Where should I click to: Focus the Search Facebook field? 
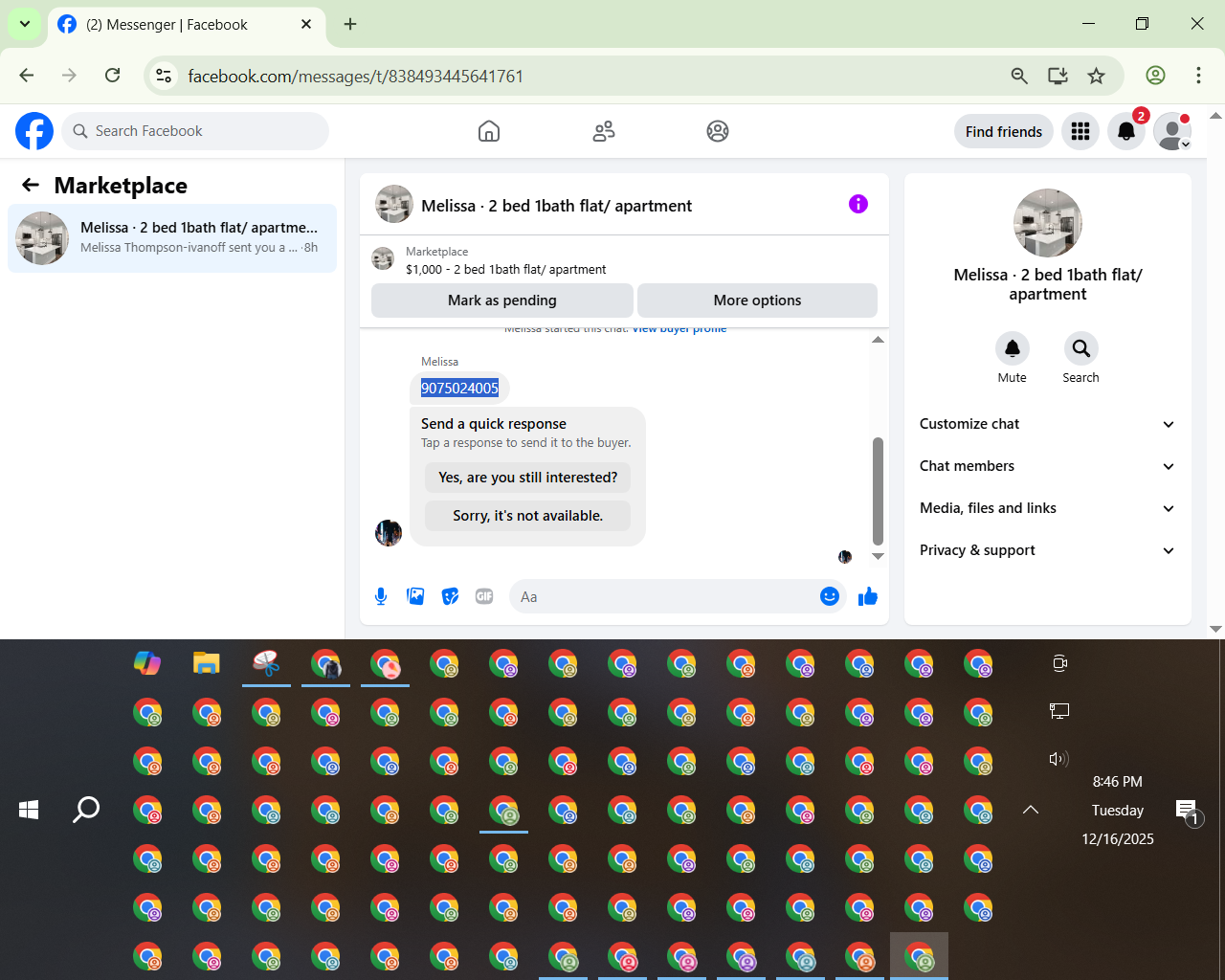coord(195,131)
